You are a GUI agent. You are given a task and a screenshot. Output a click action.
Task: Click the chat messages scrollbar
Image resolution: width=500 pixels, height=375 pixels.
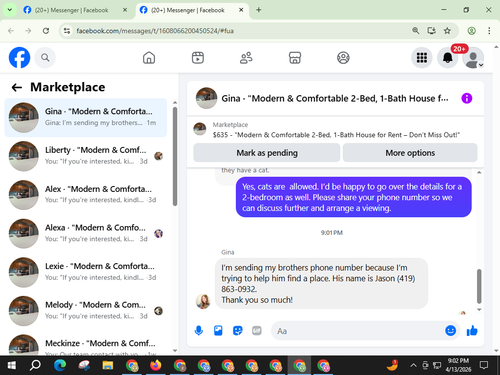coord(479,286)
